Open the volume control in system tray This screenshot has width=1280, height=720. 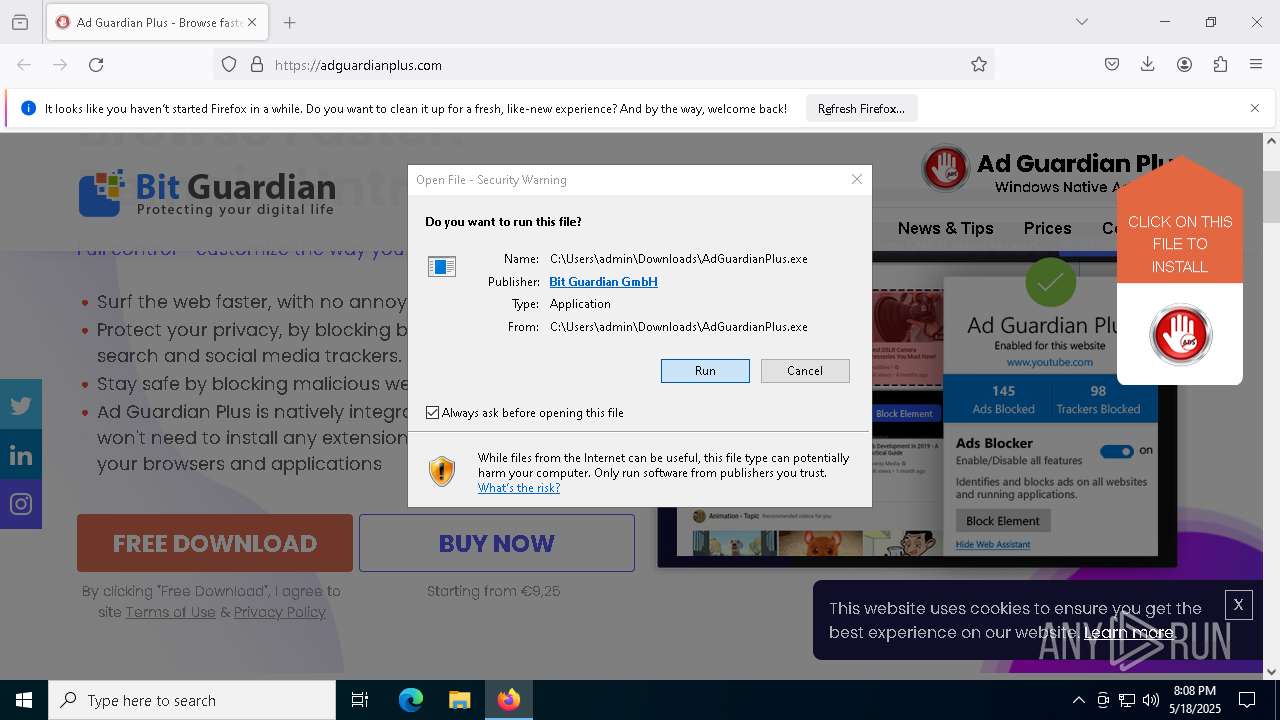(1151, 700)
